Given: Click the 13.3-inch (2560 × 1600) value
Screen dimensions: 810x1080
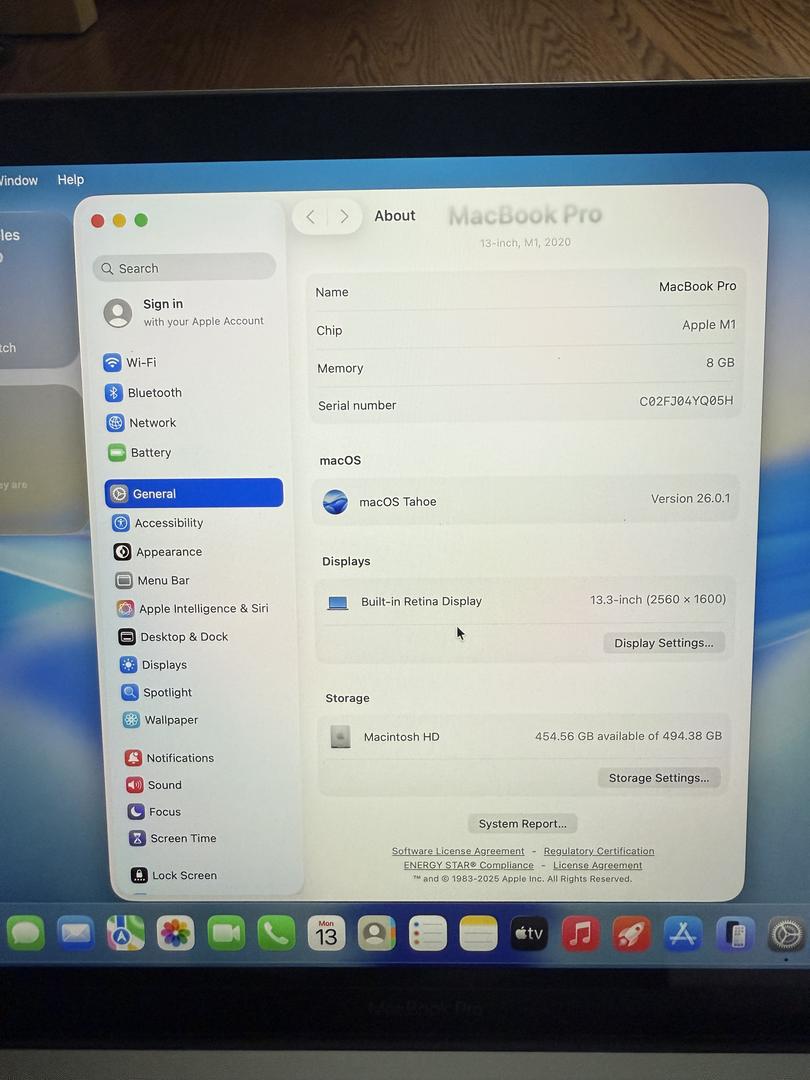Looking at the screenshot, I should (x=658, y=599).
